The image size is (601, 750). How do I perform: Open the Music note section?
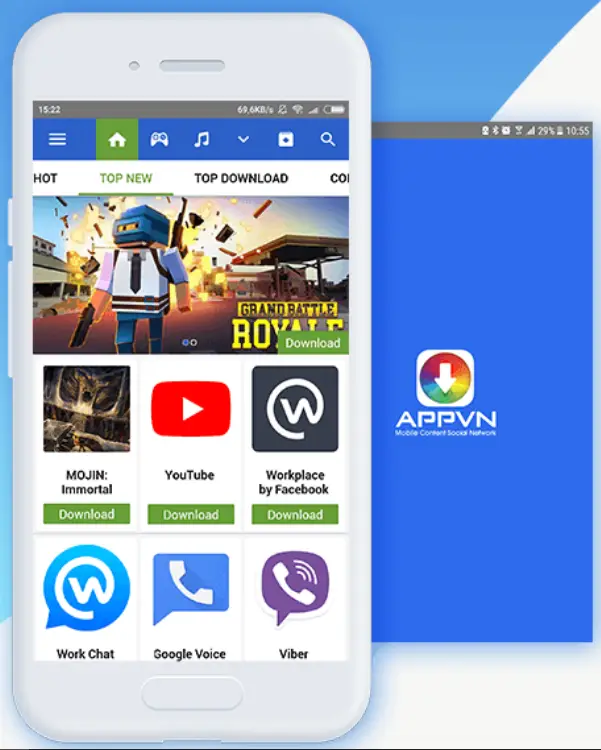click(x=201, y=139)
